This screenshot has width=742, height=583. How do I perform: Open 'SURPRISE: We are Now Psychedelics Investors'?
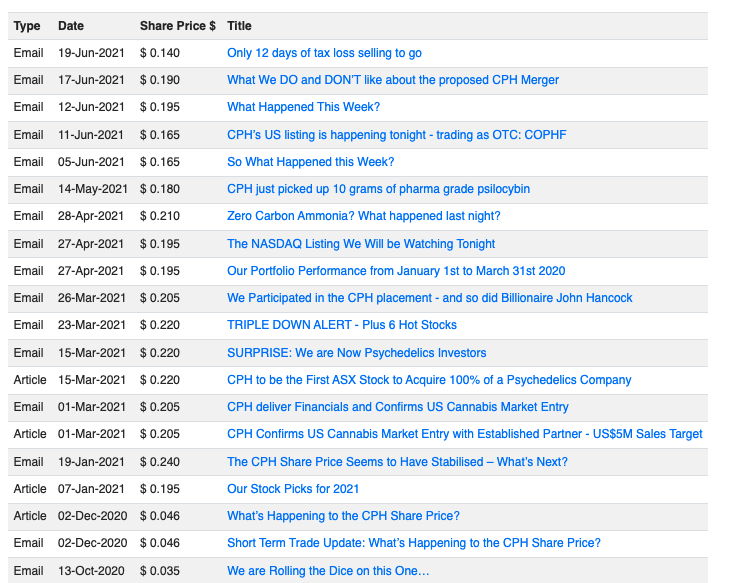(x=356, y=353)
